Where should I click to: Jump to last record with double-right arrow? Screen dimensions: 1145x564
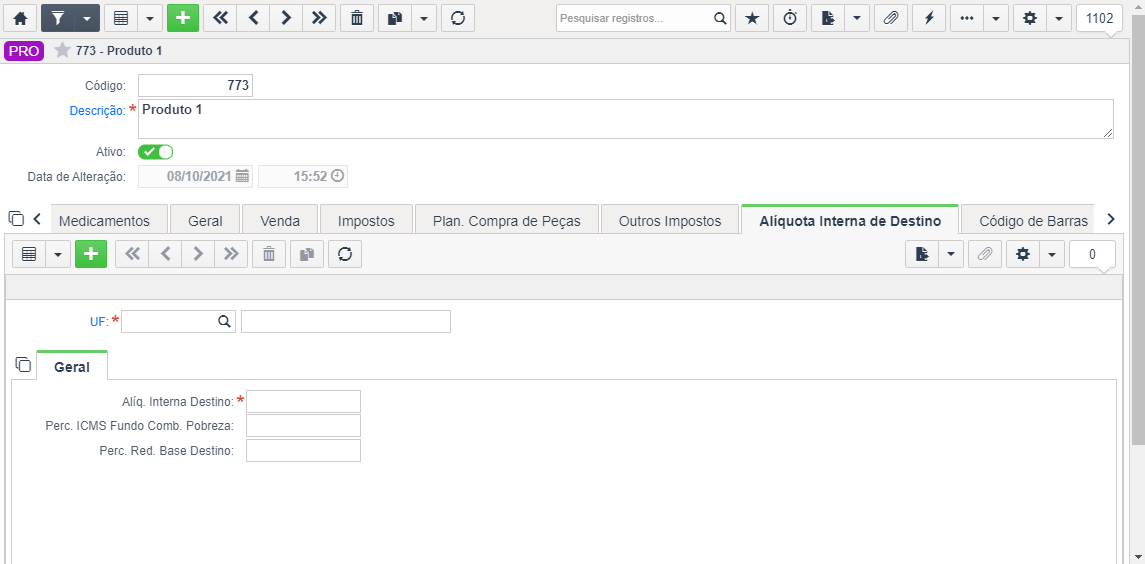click(319, 18)
